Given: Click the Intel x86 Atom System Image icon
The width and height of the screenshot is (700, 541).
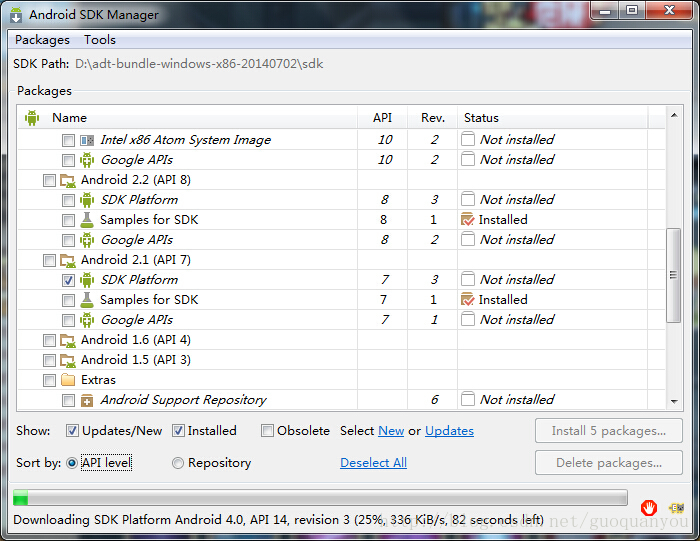Looking at the screenshot, I should tap(87, 140).
